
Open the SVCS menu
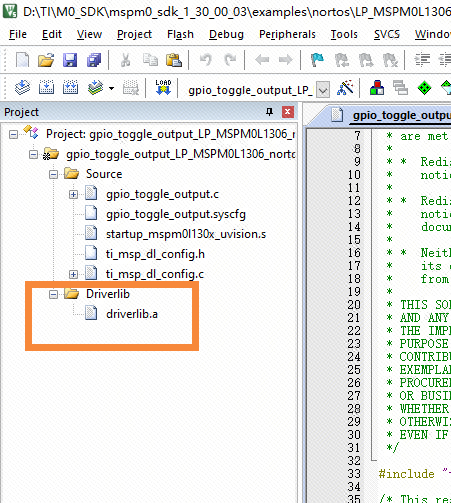387,34
